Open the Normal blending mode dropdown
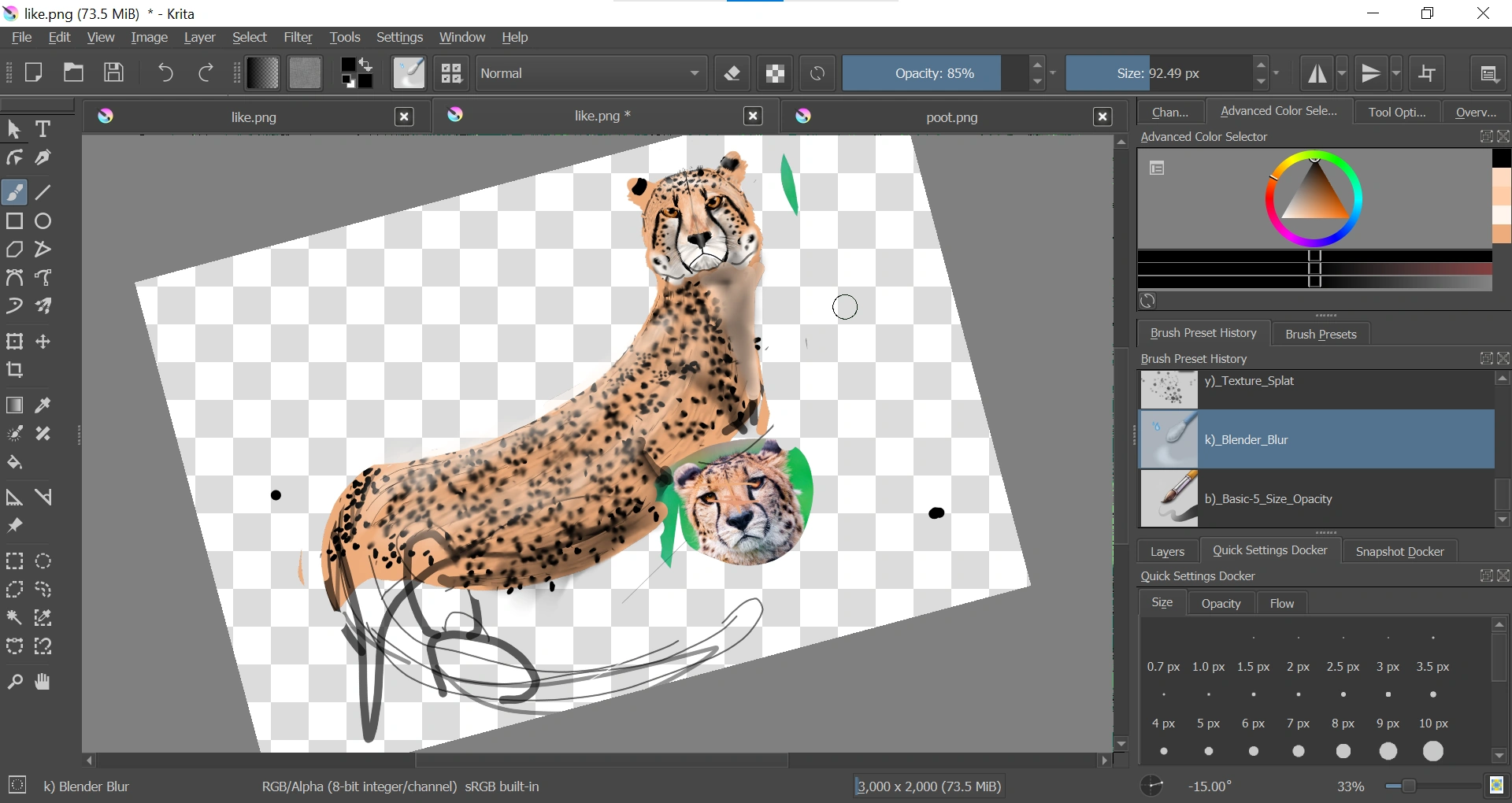Screen dimensions: 1512x803 point(591,73)
